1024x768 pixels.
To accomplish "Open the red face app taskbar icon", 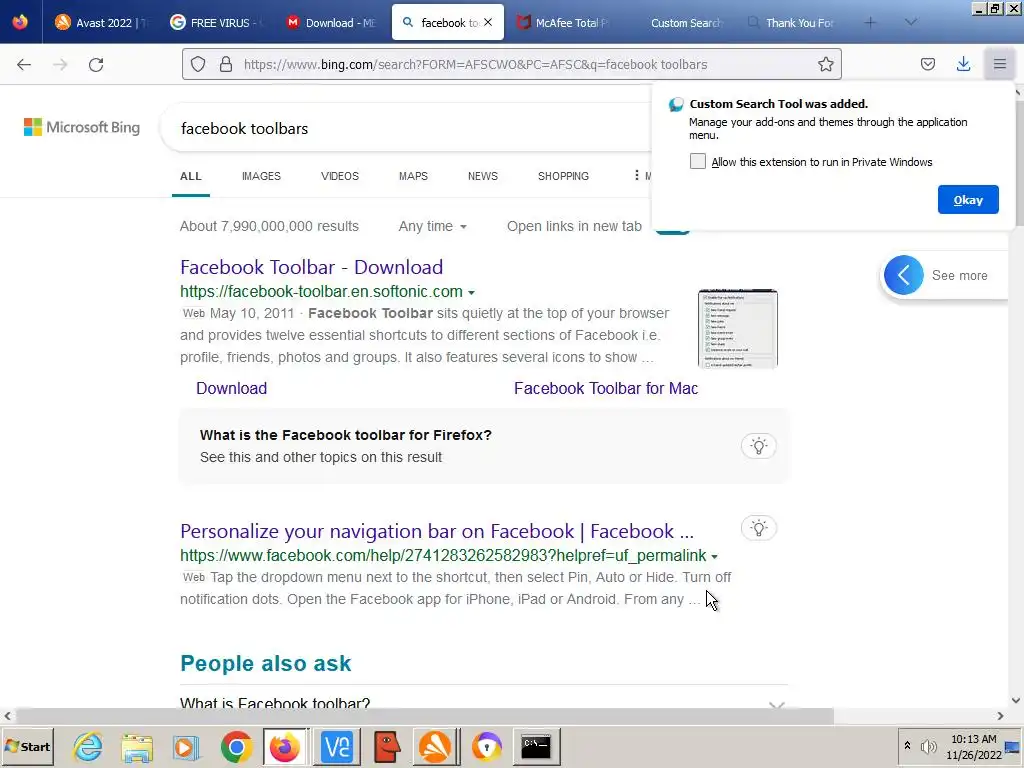I will pos(387,746).
